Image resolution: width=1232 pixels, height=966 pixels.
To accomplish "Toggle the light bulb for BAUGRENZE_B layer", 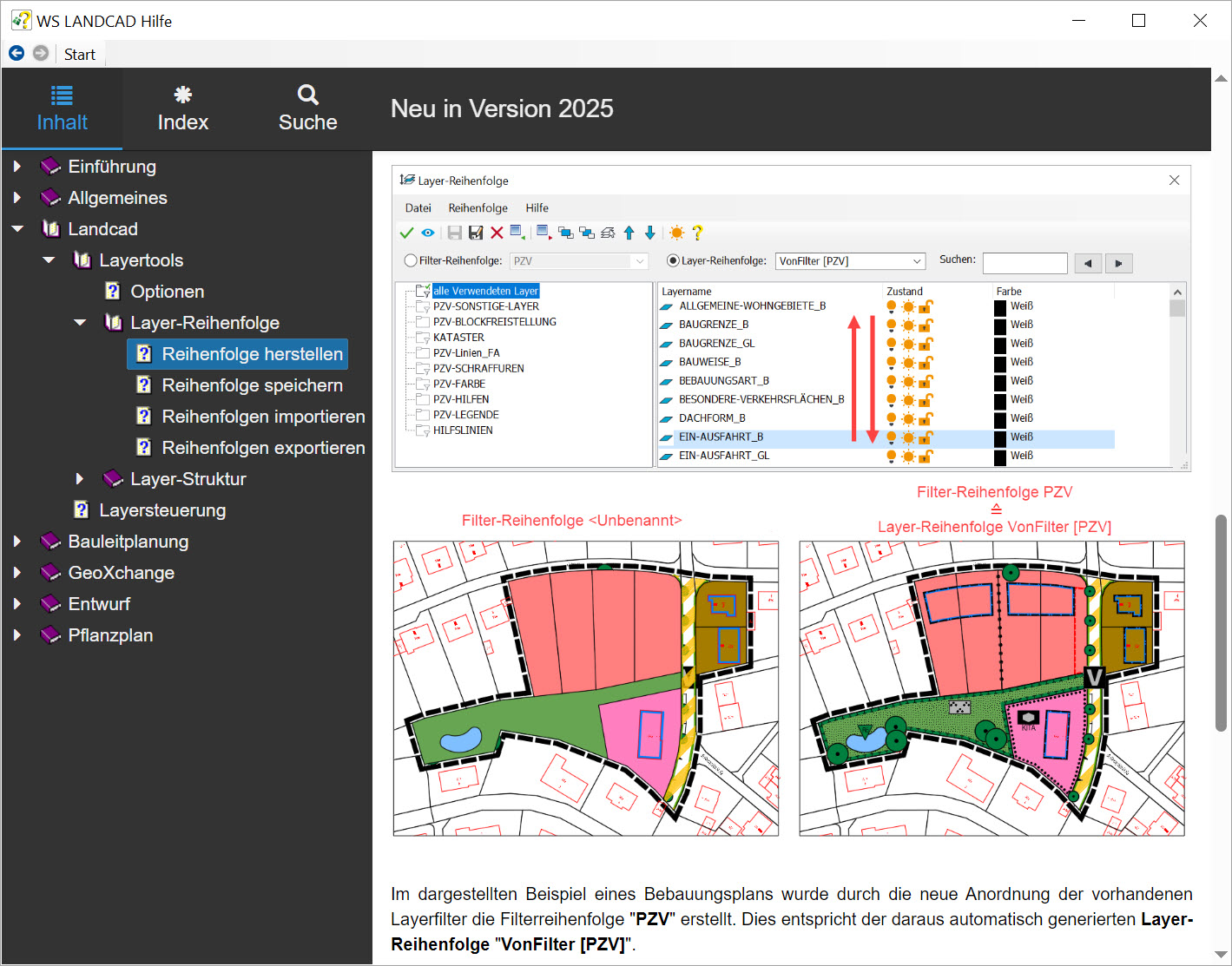I will tap(892, 325).
